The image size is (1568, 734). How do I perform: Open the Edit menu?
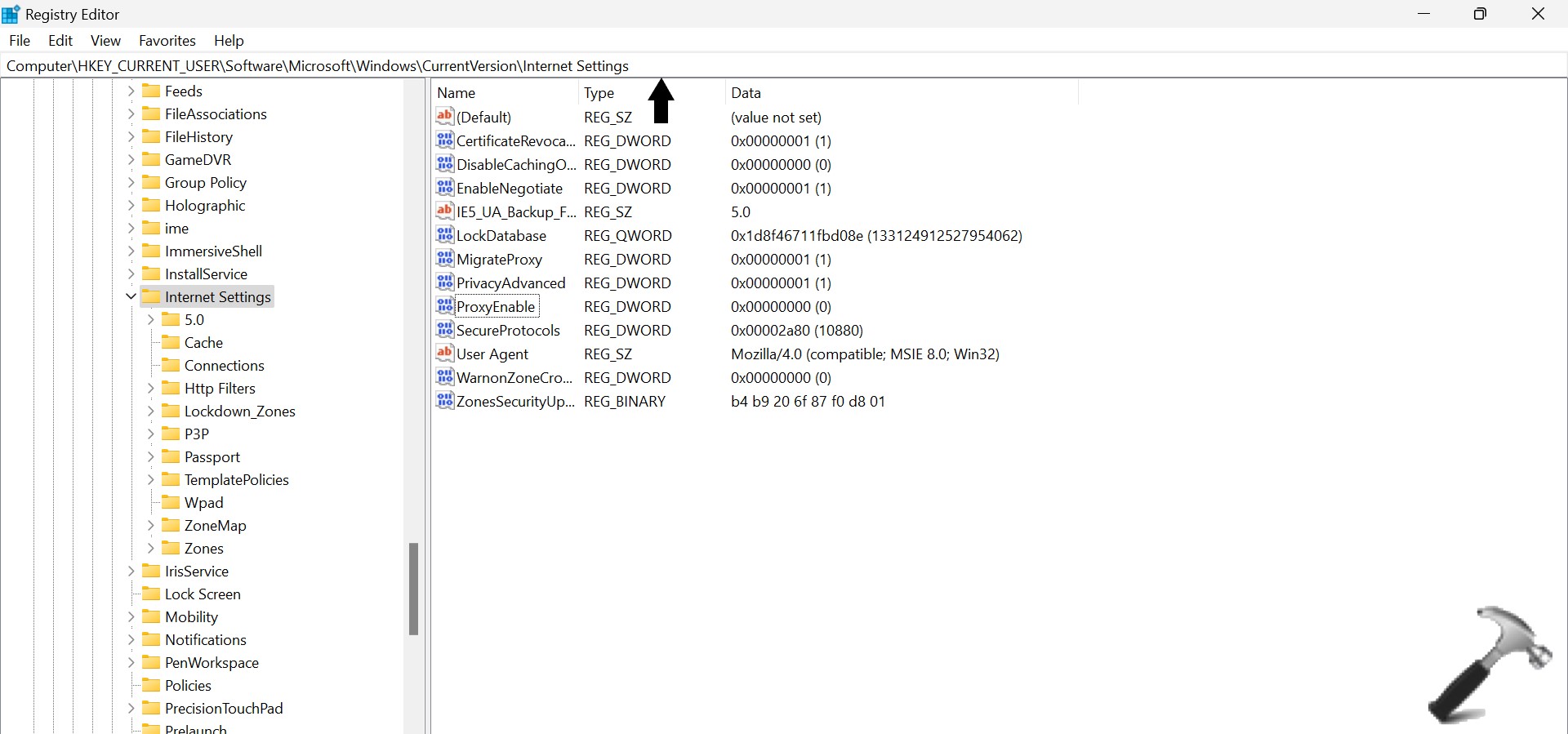60,41
